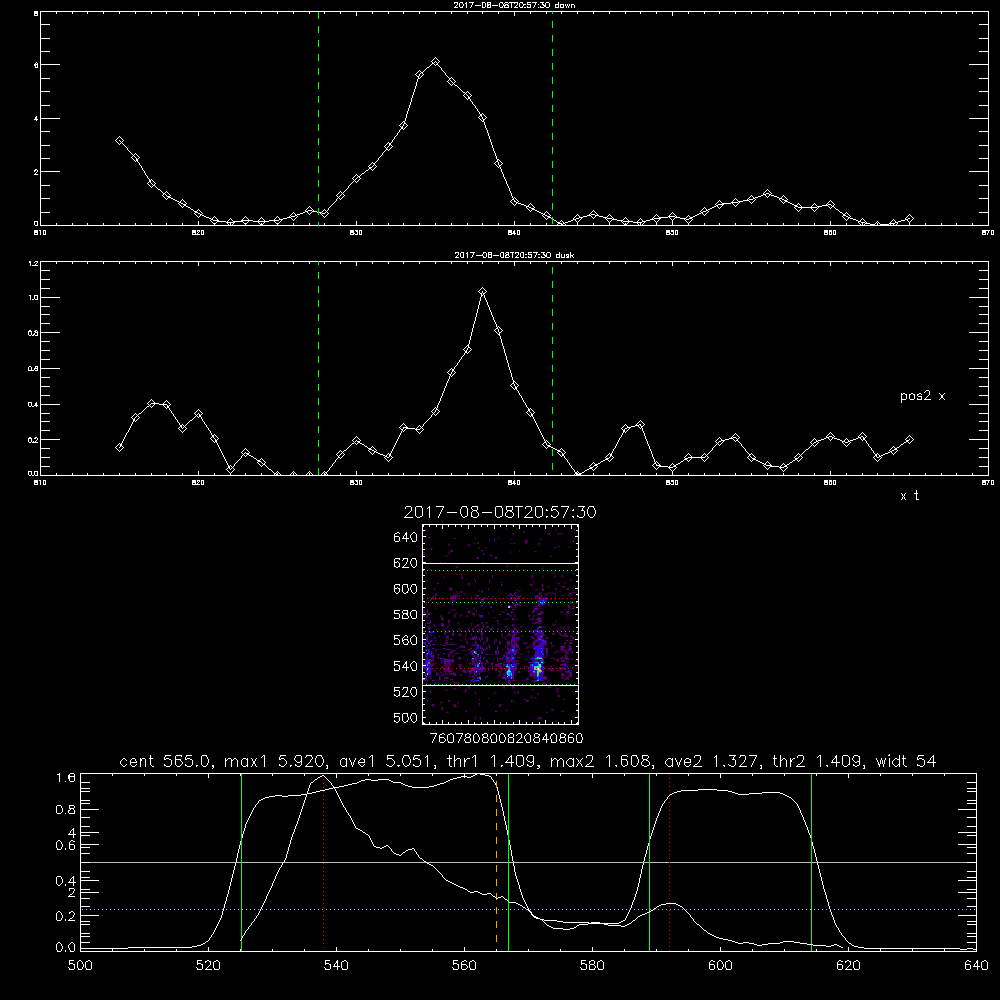1000x1000 pixels.
Task: Select the last diamond point of dusk curve
Action: click(909, 439)
